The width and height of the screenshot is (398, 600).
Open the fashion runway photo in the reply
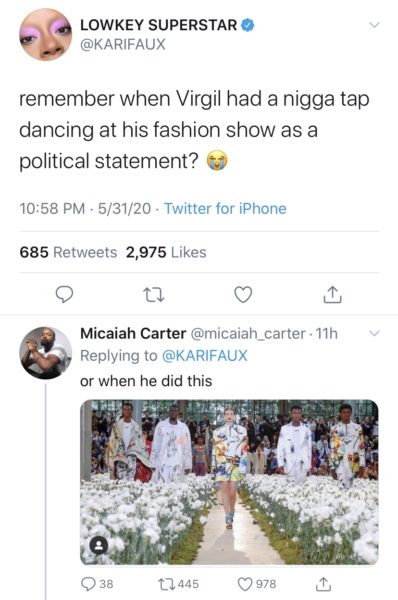[229, 482]
